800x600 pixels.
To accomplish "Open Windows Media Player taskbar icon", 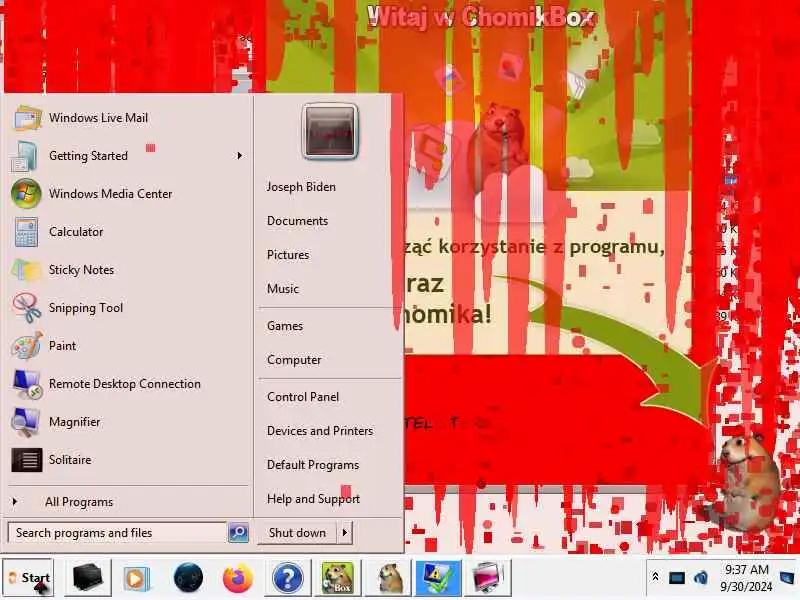I will [136, 579].
